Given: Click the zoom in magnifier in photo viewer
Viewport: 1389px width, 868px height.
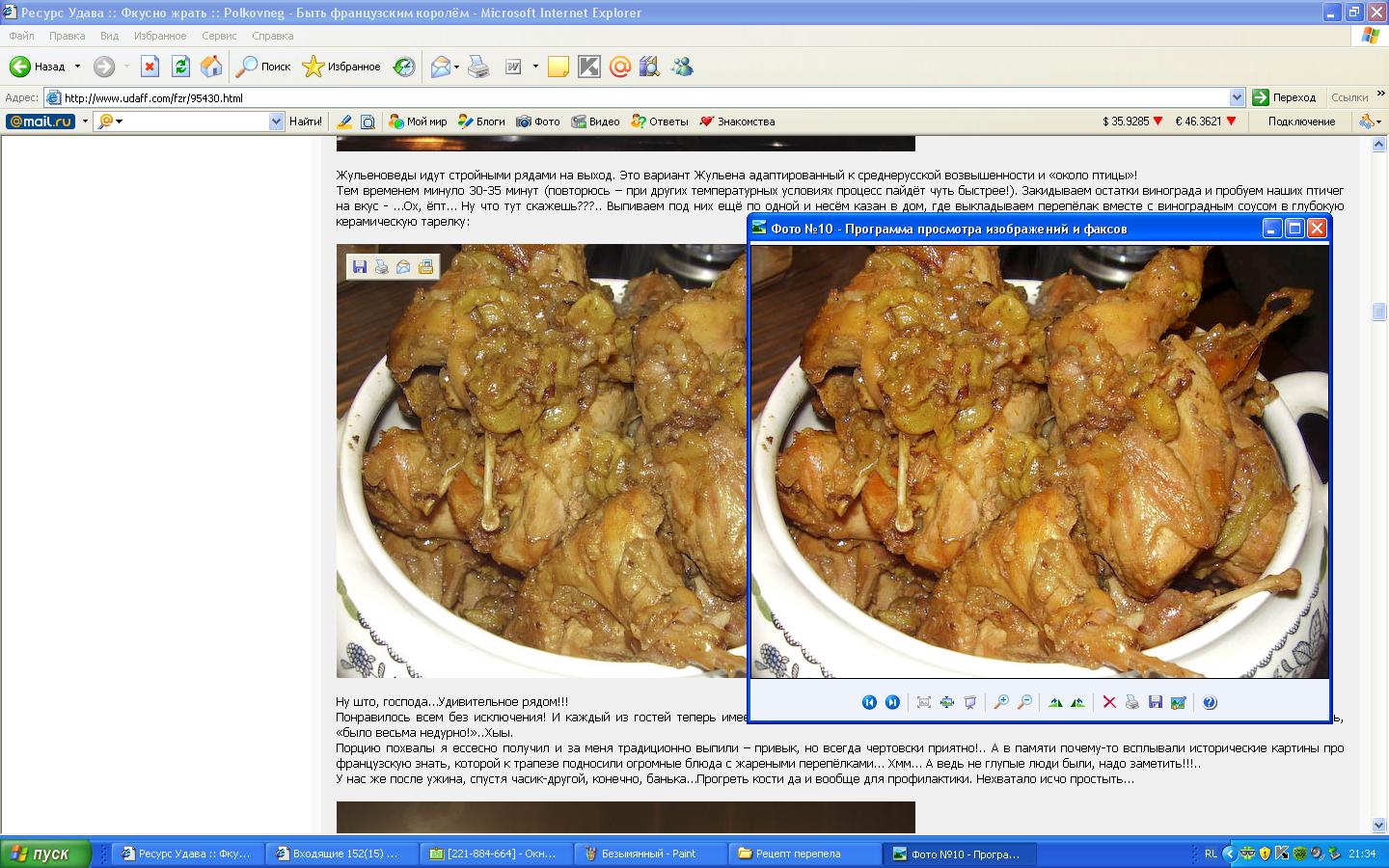Looking at the screenshot, I should coord(1001,702).
